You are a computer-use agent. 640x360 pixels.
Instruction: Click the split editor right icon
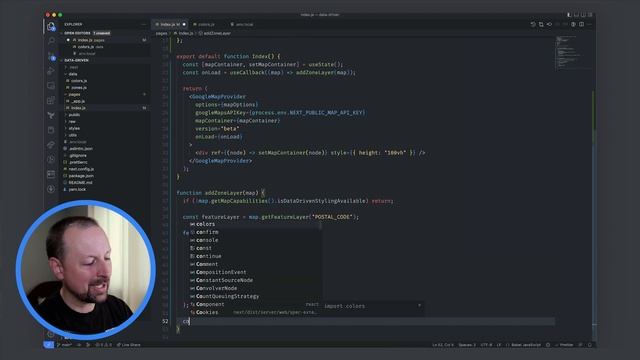[x=582, y=24]
